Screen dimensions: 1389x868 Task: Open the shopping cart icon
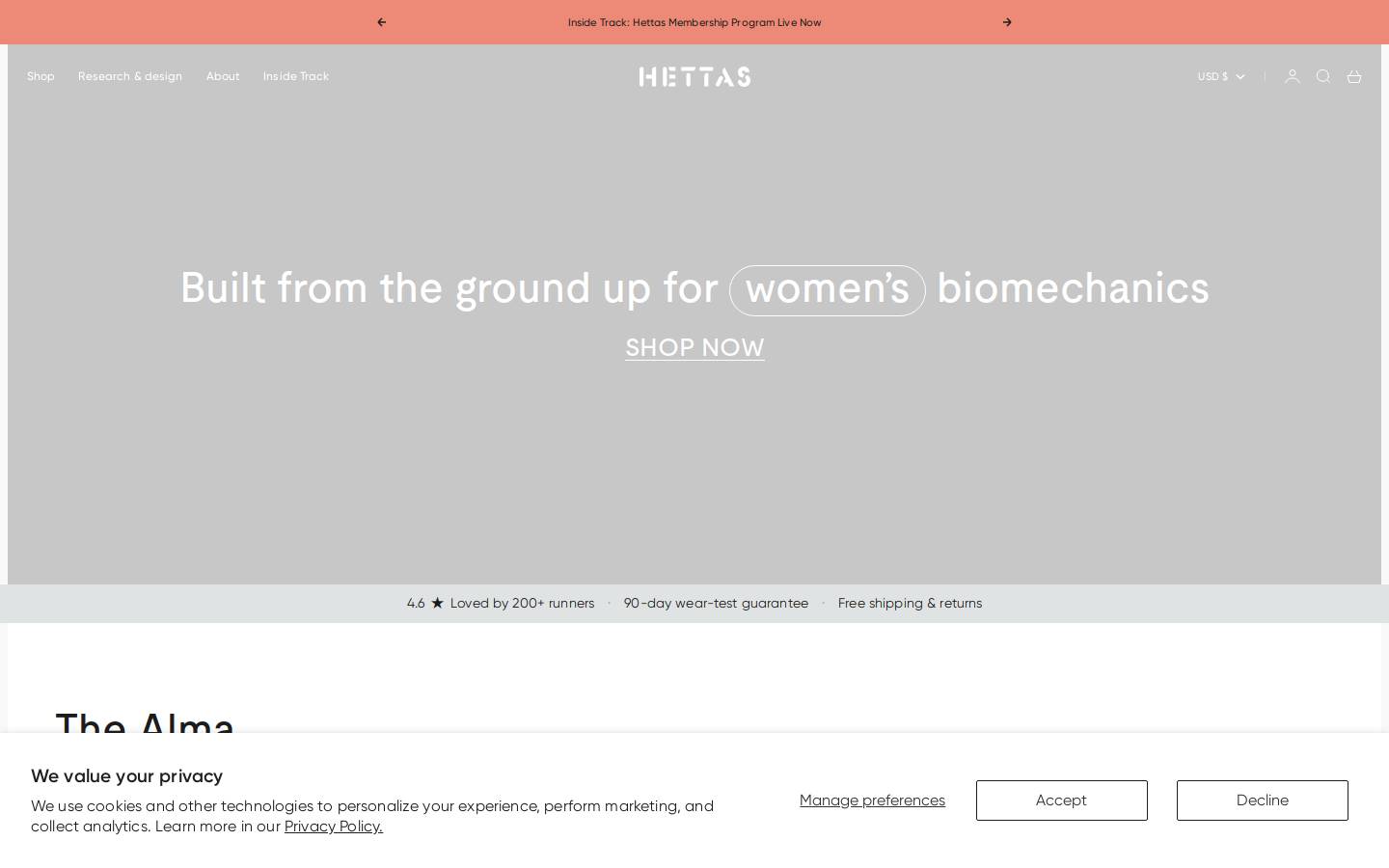pyautogui.click(x=1354, y=76)
